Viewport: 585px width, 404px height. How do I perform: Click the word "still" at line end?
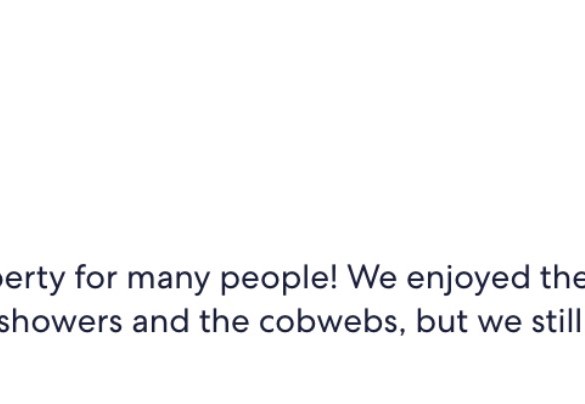[x=556, y=320]
